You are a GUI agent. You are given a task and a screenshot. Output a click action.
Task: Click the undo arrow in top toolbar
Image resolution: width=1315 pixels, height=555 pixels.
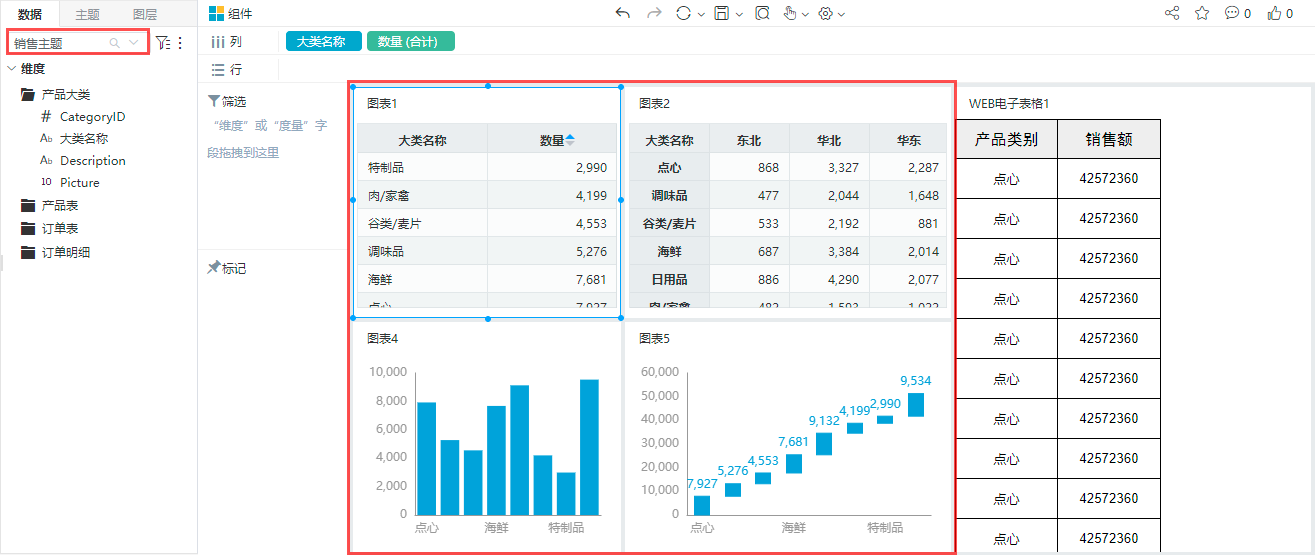623,13
